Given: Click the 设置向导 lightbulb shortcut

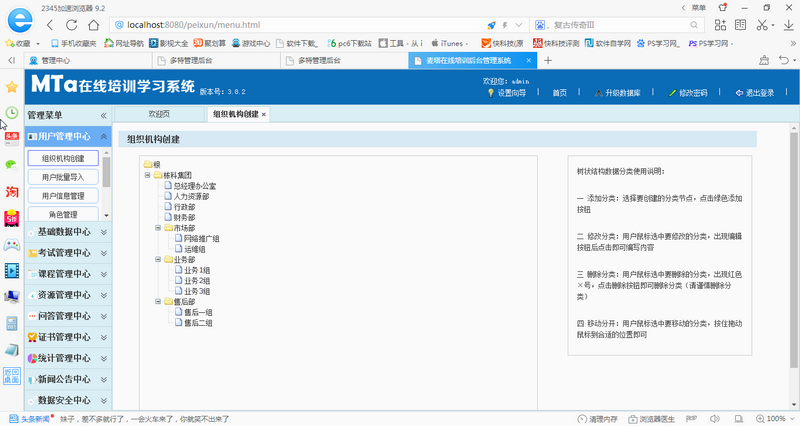Looking at the screenshot, I should 506,93.
